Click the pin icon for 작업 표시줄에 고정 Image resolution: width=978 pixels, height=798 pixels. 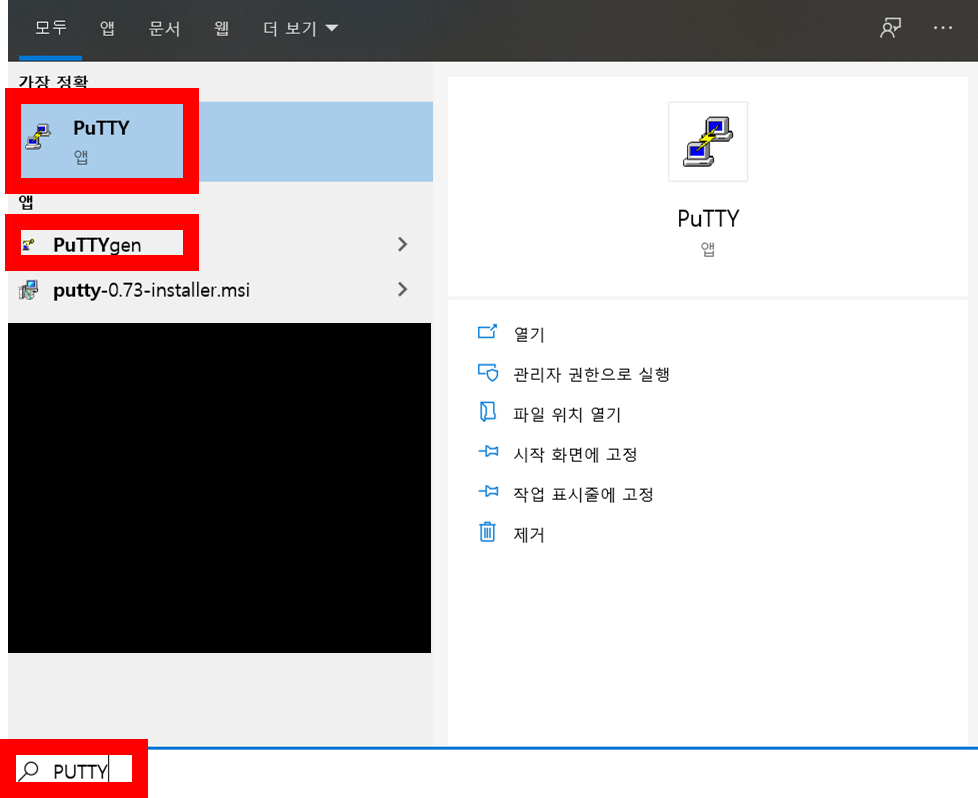(x=488, y=492)
